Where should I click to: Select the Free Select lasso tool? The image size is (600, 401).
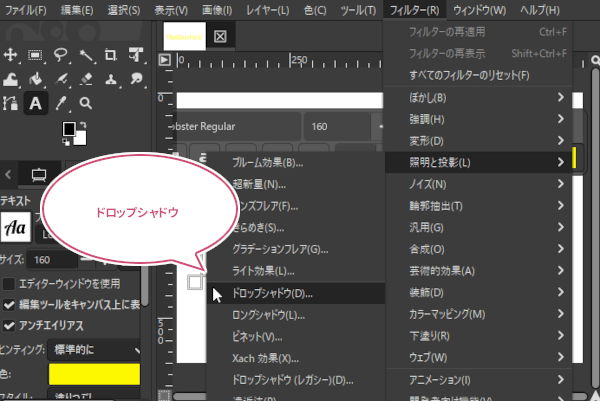(x=60, y=55)
